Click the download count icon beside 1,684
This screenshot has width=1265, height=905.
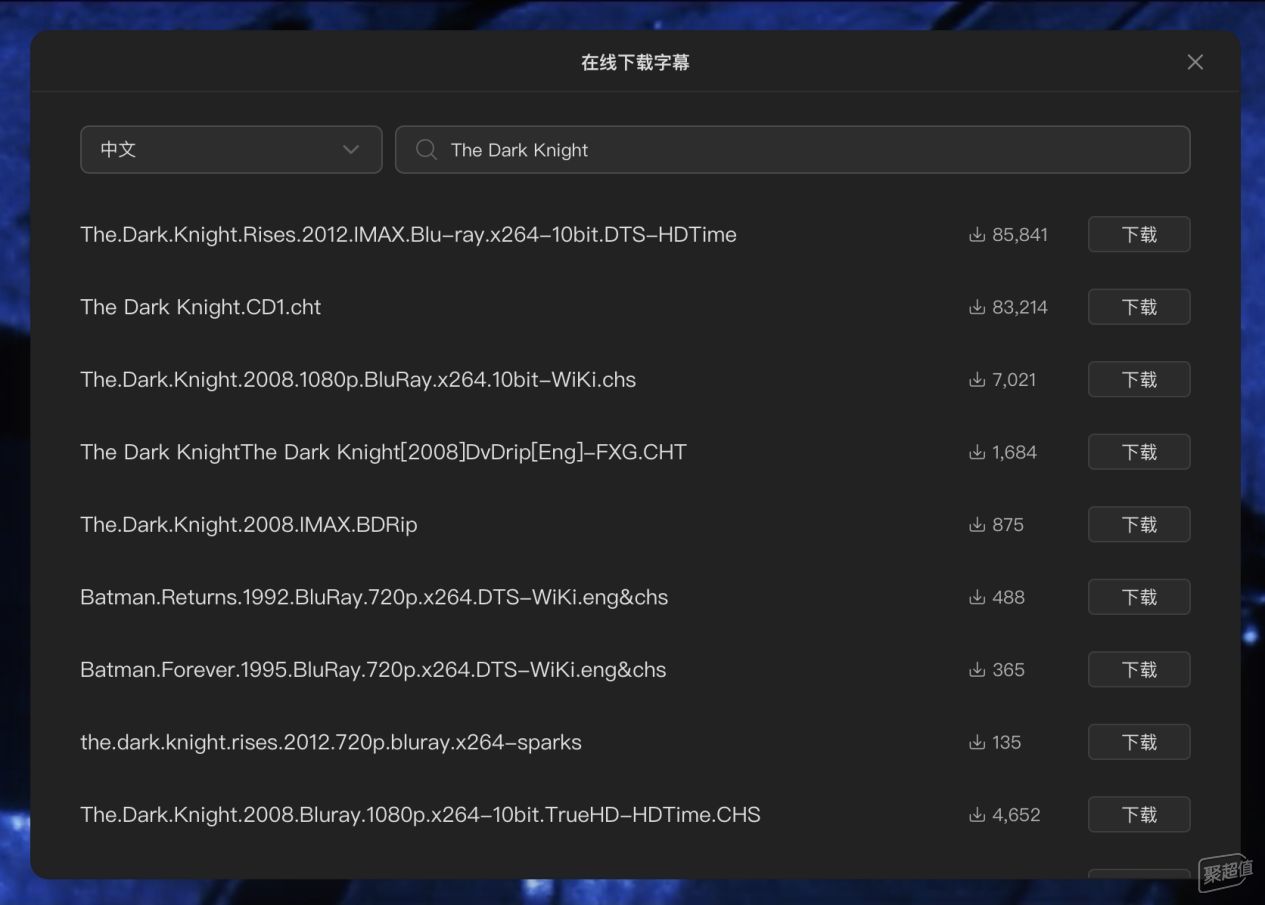coord(977,452)
